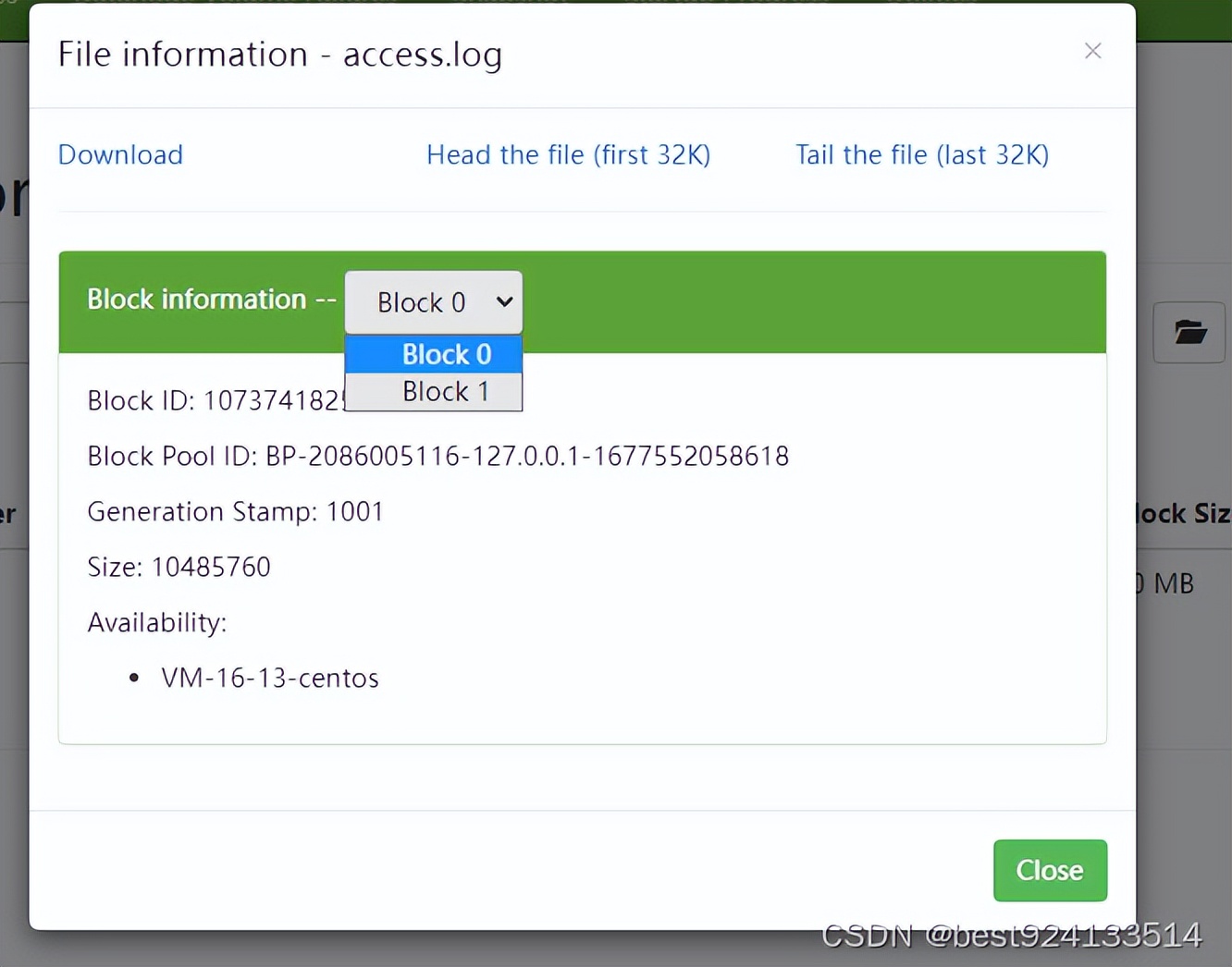The image size is (1232, 967).
Task: Click the green Close button
Action: coord(1050,870)
